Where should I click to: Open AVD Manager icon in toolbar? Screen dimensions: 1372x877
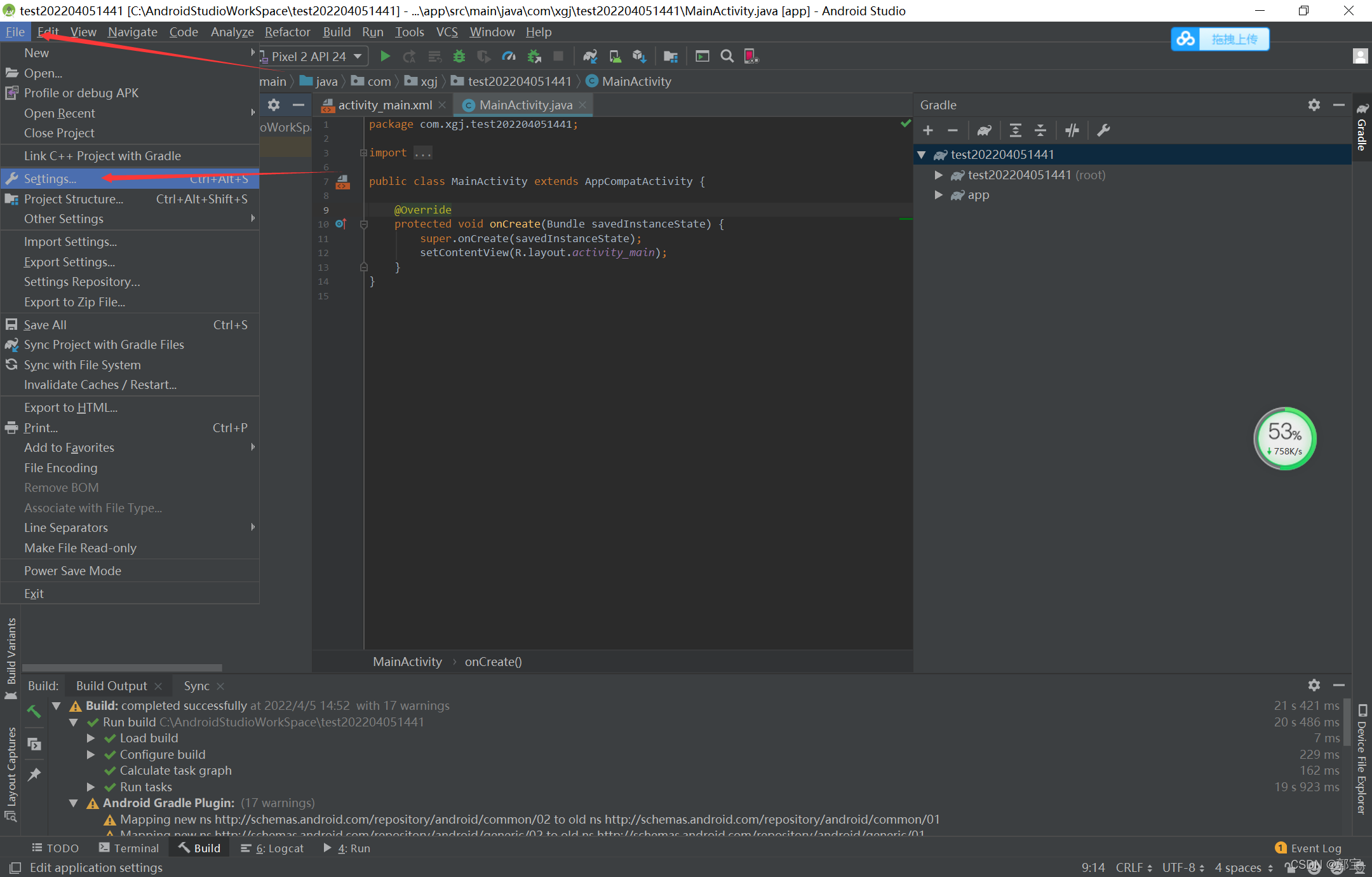coord(615,57)
